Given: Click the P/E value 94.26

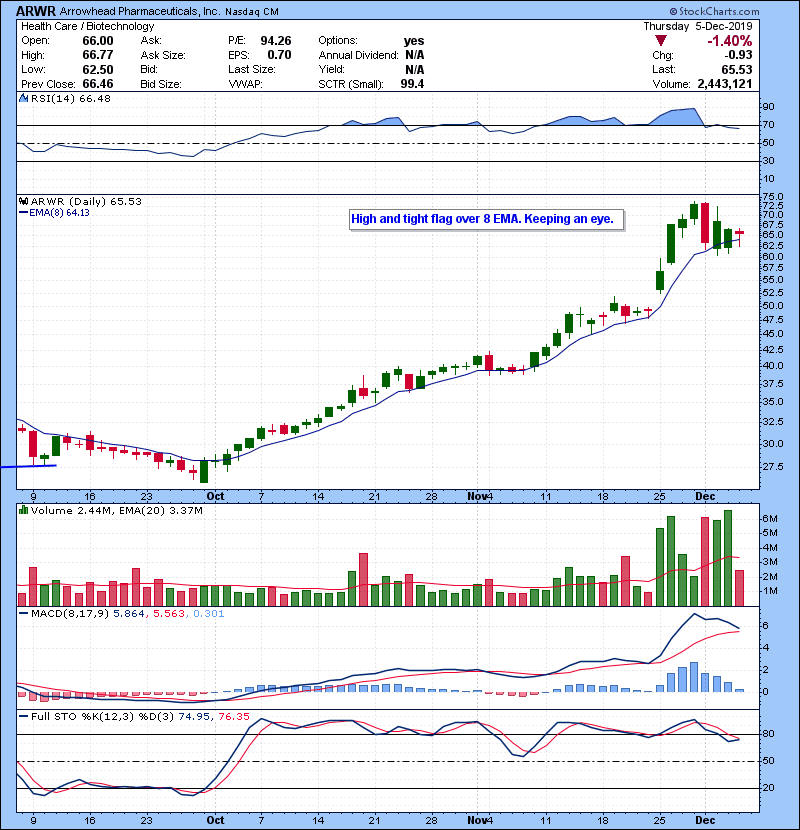Looking at the screenshot, I should click(x=276, y=41).
